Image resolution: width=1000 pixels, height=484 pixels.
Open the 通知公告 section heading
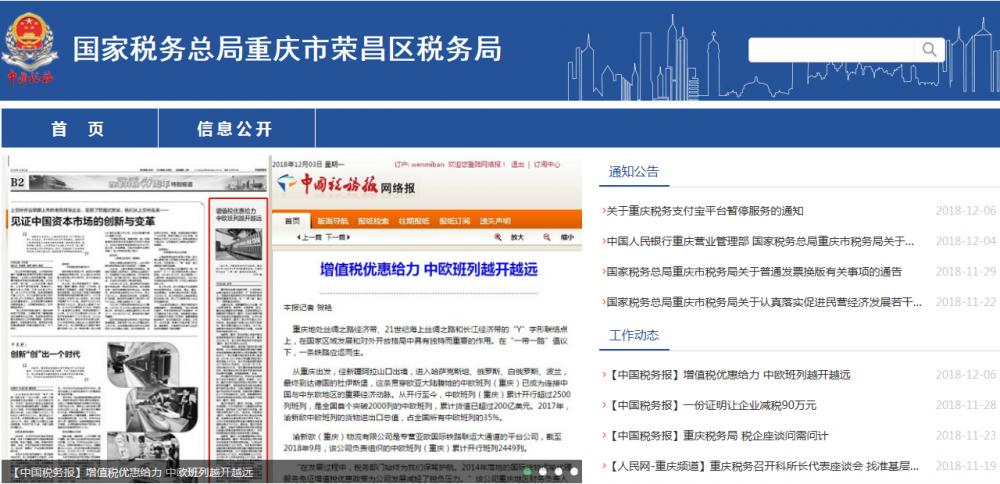pos(634,172)
